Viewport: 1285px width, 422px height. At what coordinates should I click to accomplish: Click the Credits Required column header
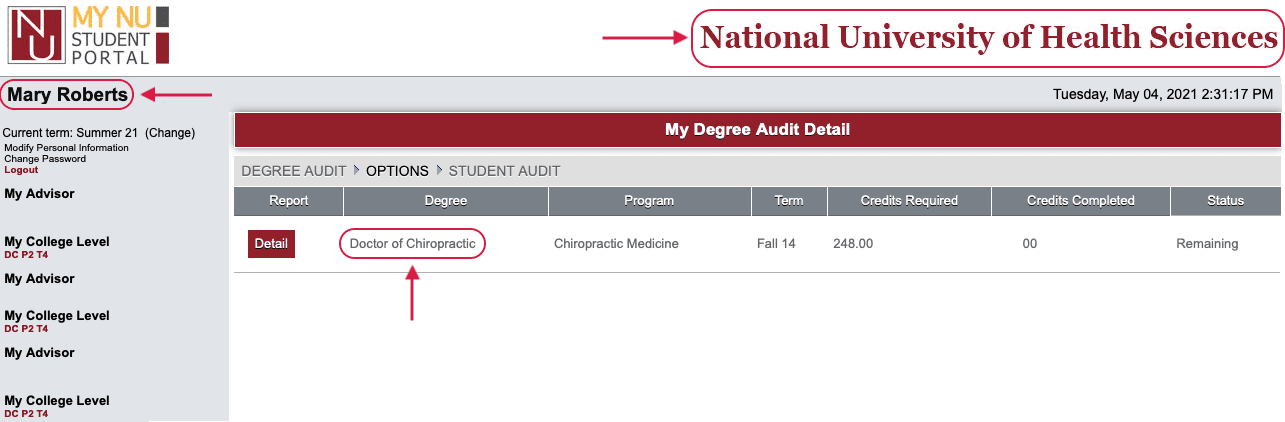(909, 201)
